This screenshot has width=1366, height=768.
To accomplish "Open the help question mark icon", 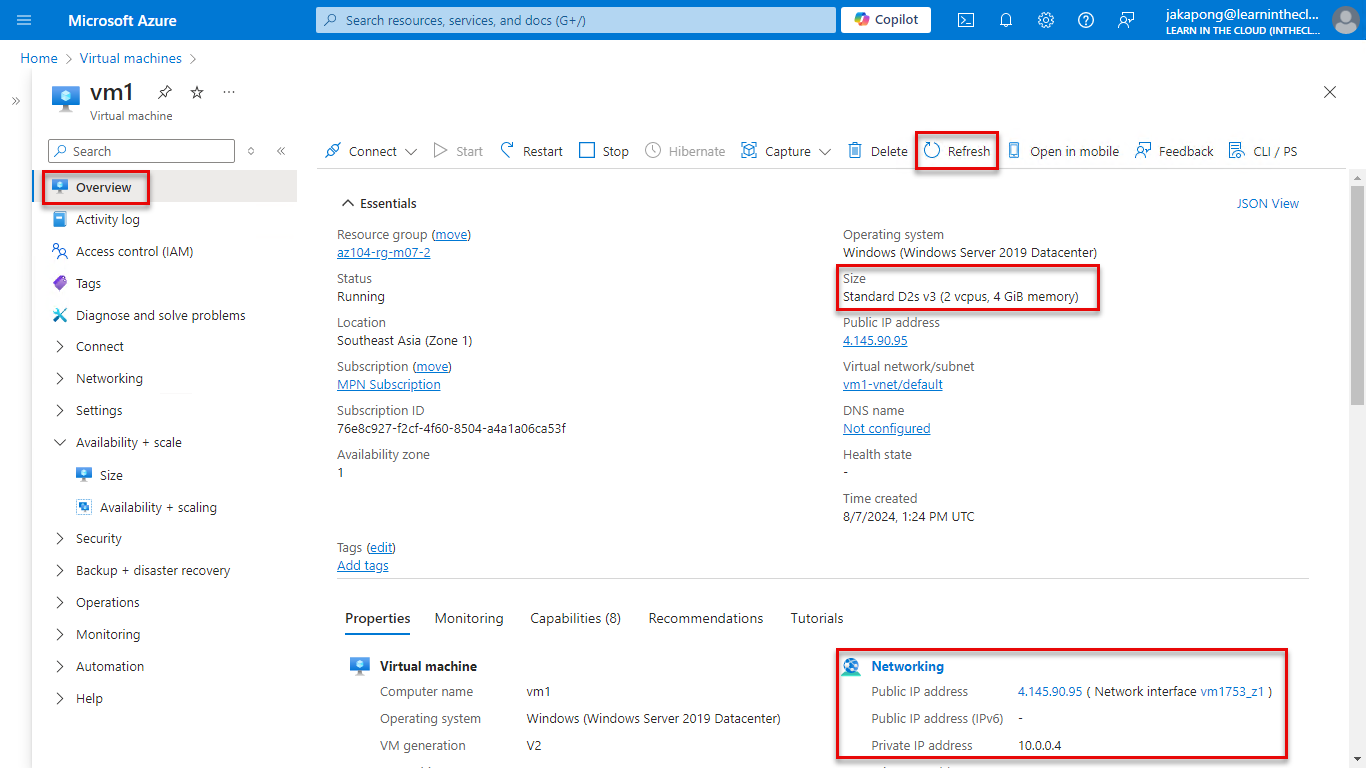I will click(1086, 20).
